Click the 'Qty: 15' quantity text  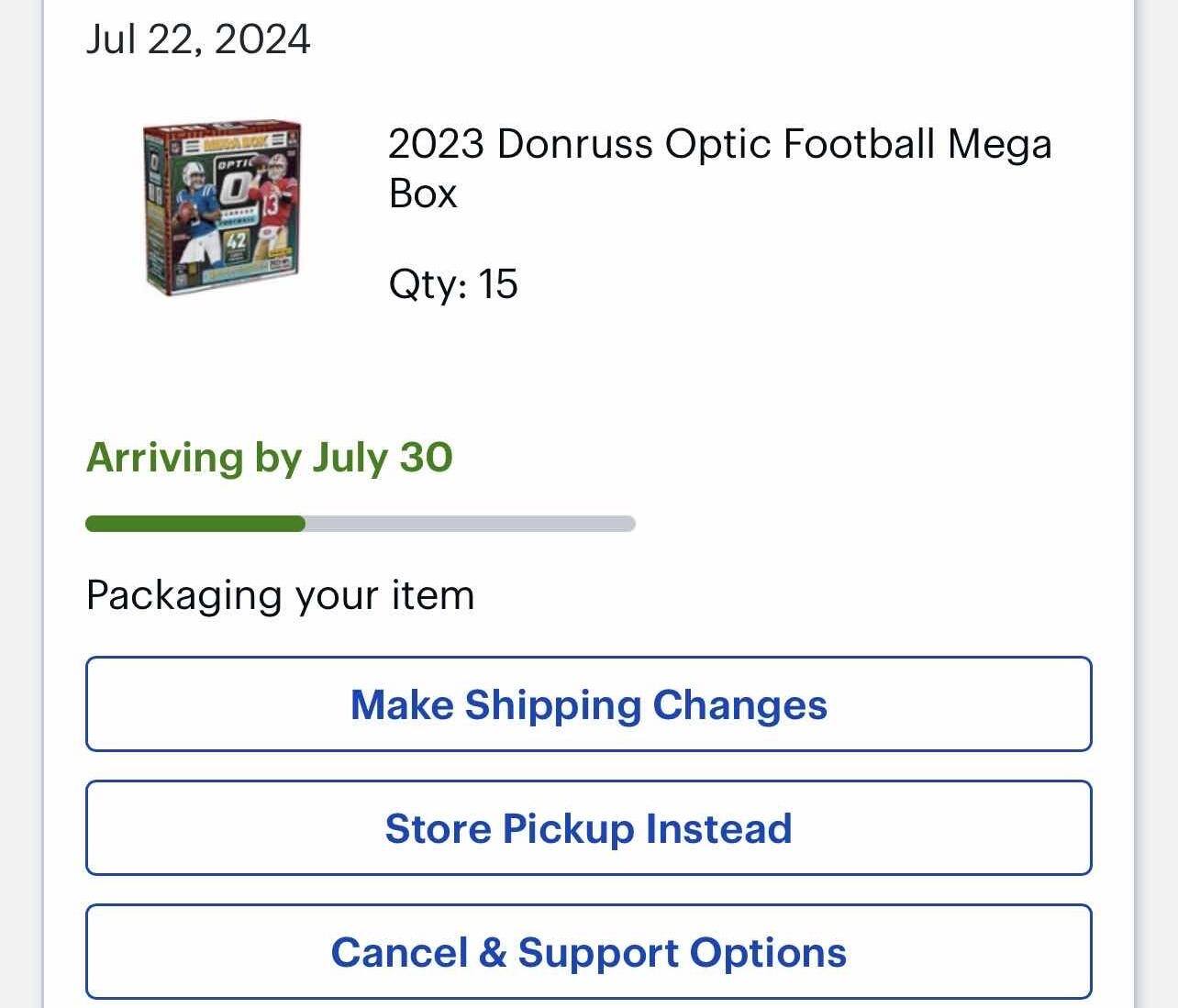tap(453, 283)
